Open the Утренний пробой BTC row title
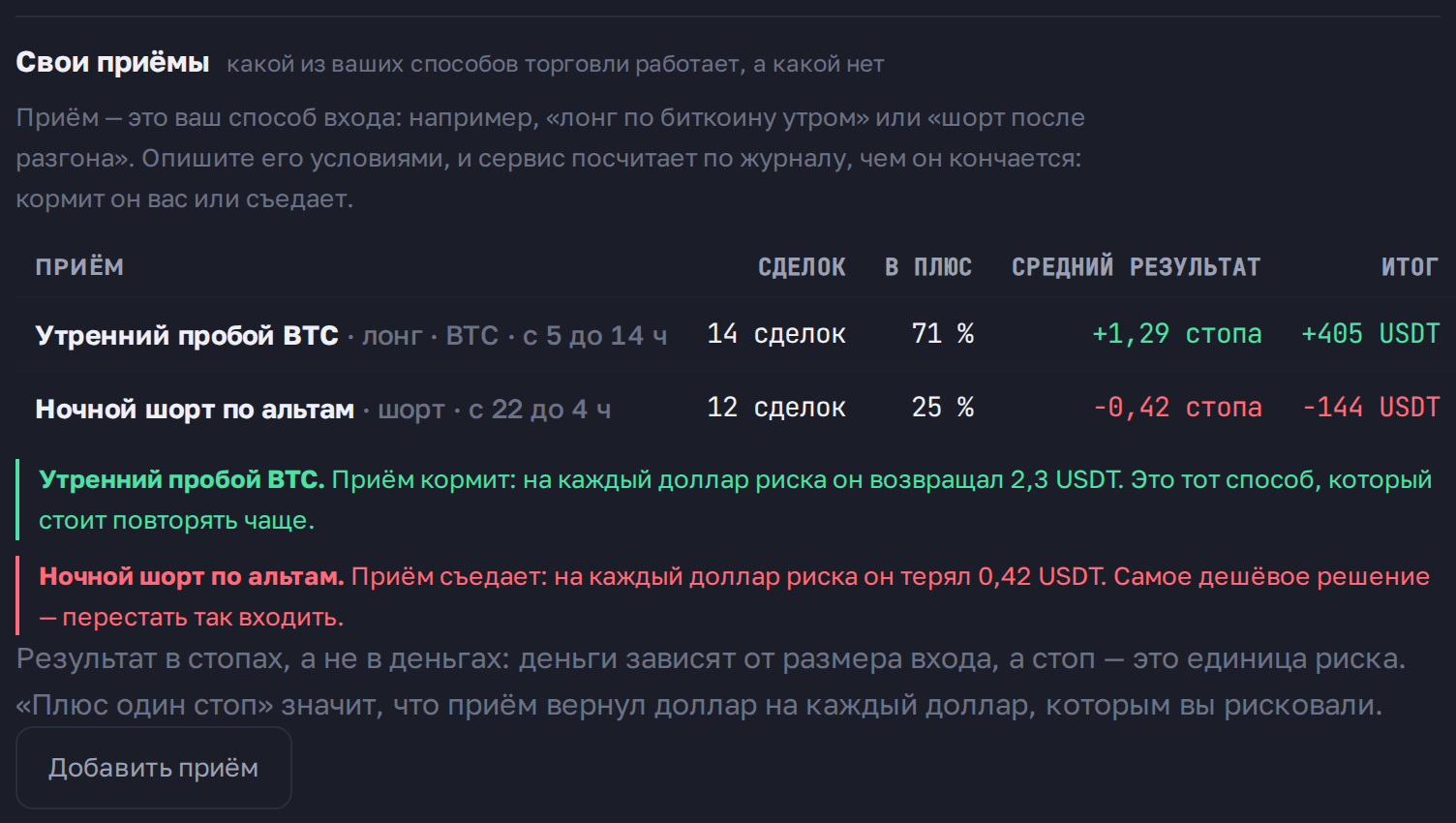 (x=187, y=335)
